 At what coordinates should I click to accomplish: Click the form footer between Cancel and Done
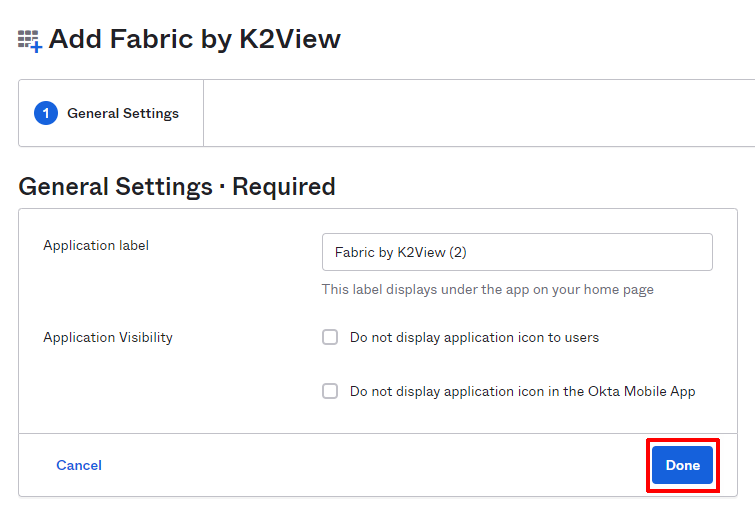click(x=370, y=465)
